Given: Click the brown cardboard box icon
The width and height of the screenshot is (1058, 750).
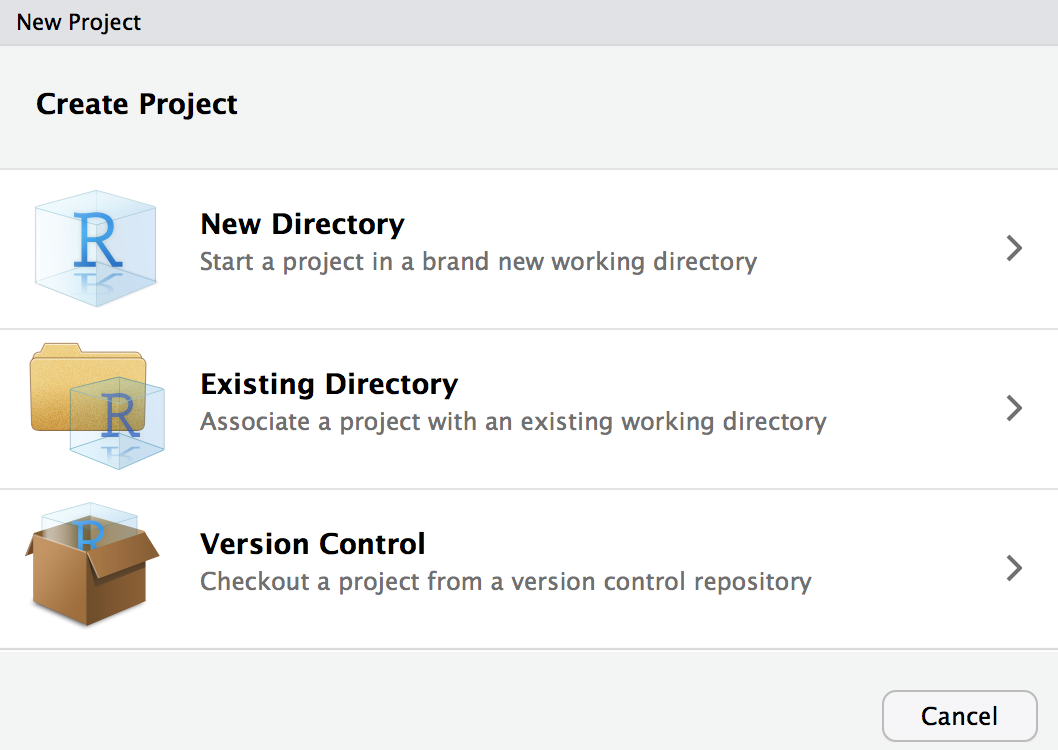Looking at the screenshot, I should pyautogui.click(x=92, y=585).
